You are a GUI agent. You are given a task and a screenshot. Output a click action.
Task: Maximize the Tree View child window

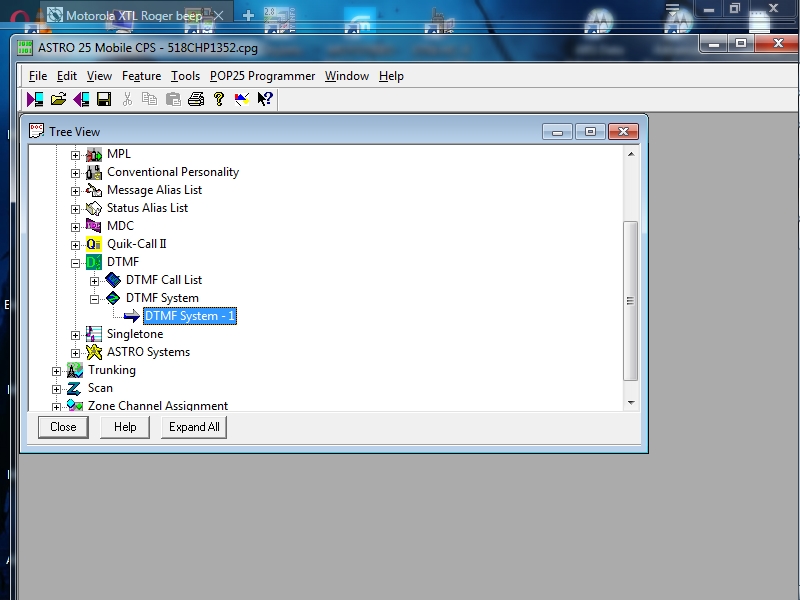(x=590, y=132)
